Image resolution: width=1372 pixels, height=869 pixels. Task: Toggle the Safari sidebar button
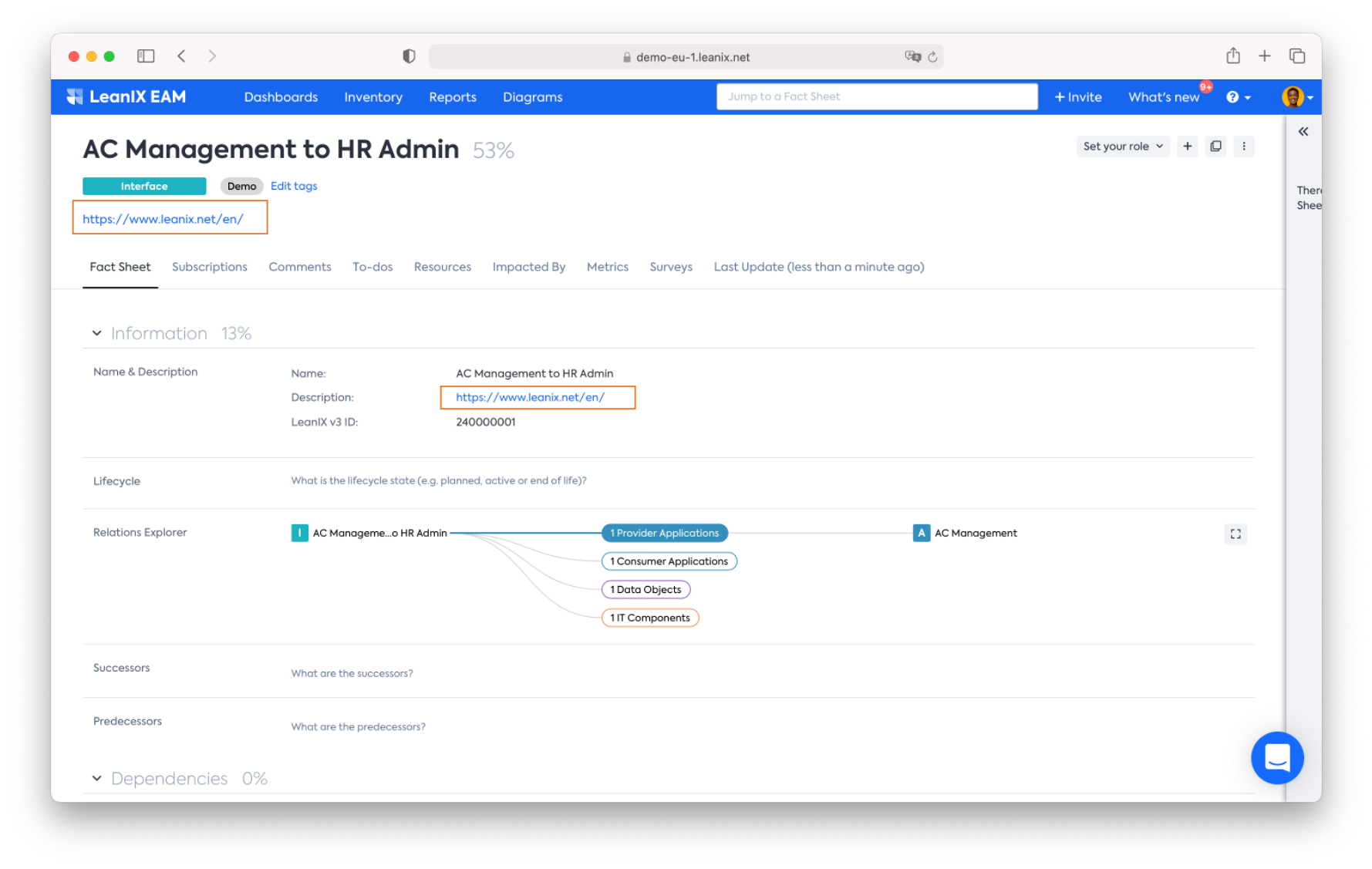(x=146, y=56)
